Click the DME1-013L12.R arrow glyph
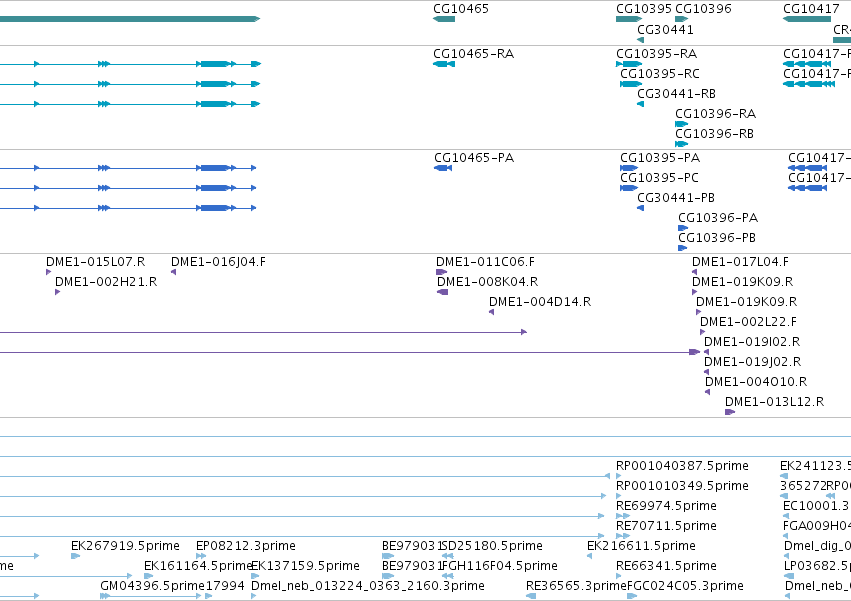This screenshot has width=851, height=601. (730, 413)
